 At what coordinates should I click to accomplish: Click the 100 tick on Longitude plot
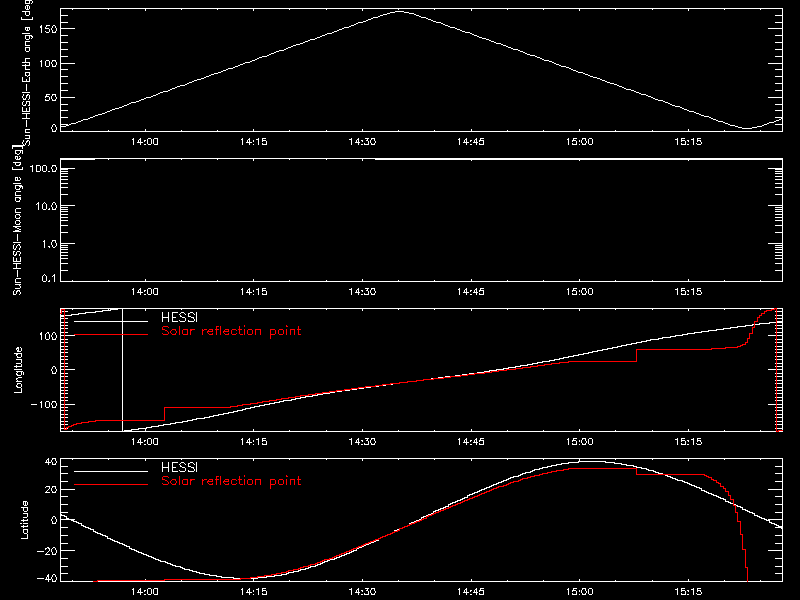coord(48,336)
